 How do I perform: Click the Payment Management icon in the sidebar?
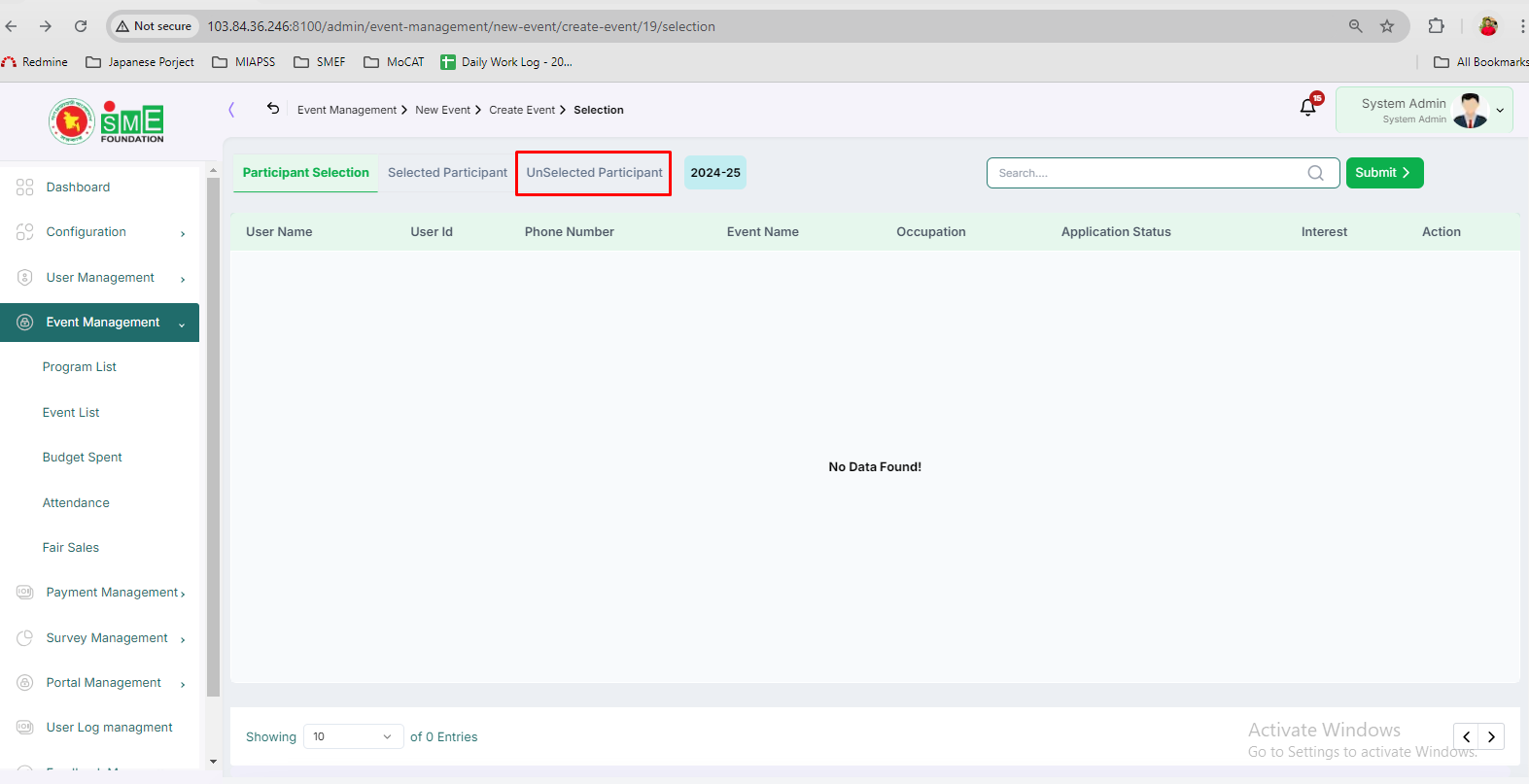click(25, 593)
